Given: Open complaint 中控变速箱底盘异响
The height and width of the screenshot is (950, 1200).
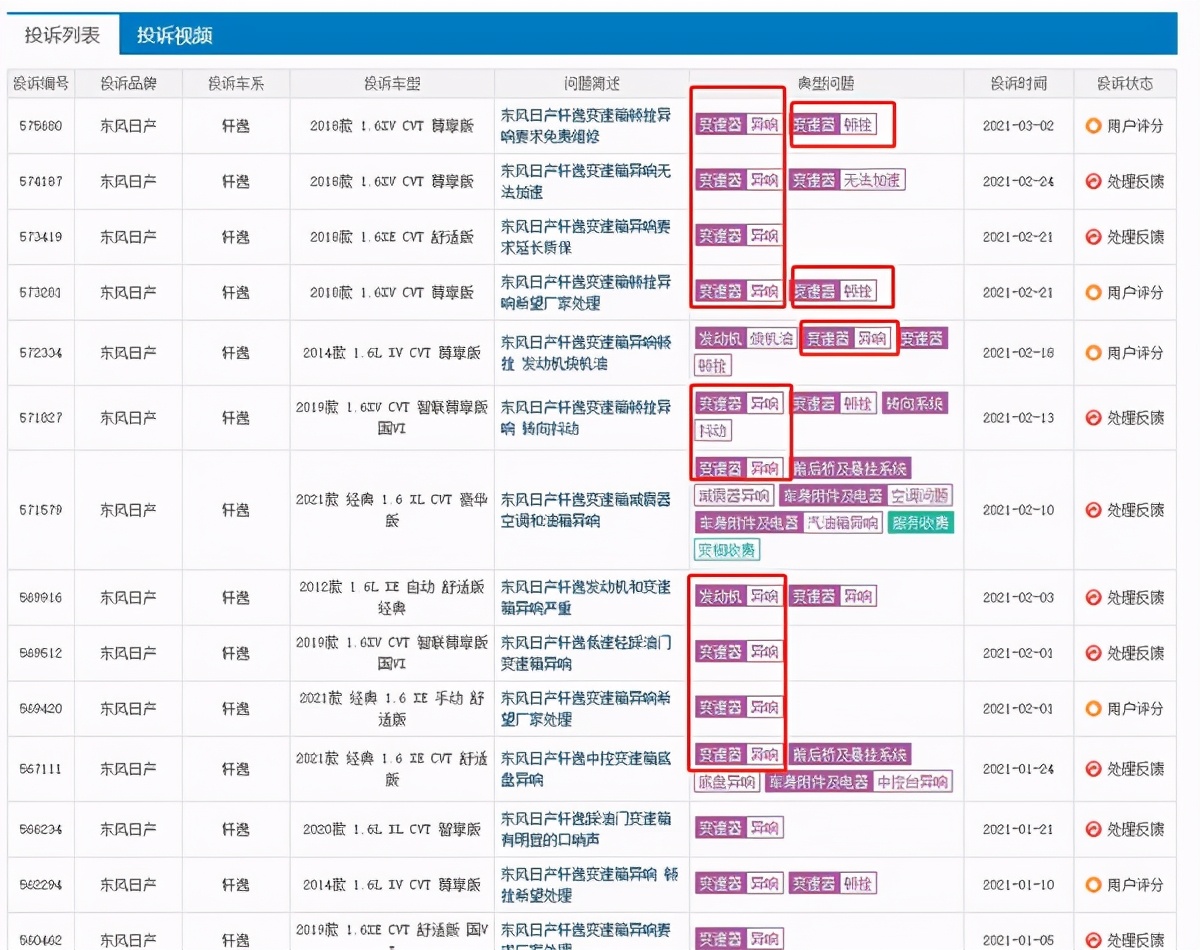Looking at the screenshot, I should [x=586, y=769].
